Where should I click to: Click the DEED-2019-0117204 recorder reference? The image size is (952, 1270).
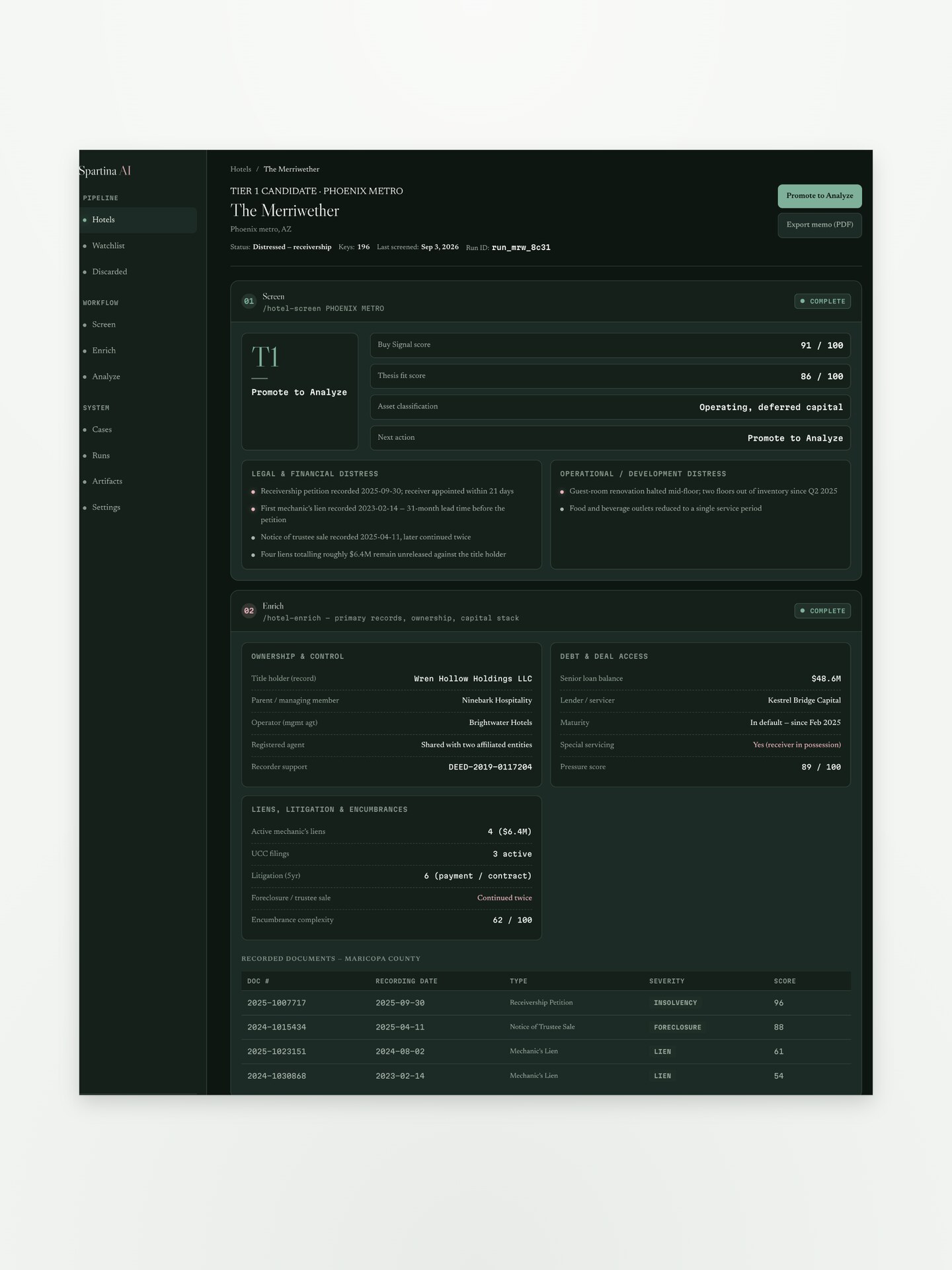[490, 767]
